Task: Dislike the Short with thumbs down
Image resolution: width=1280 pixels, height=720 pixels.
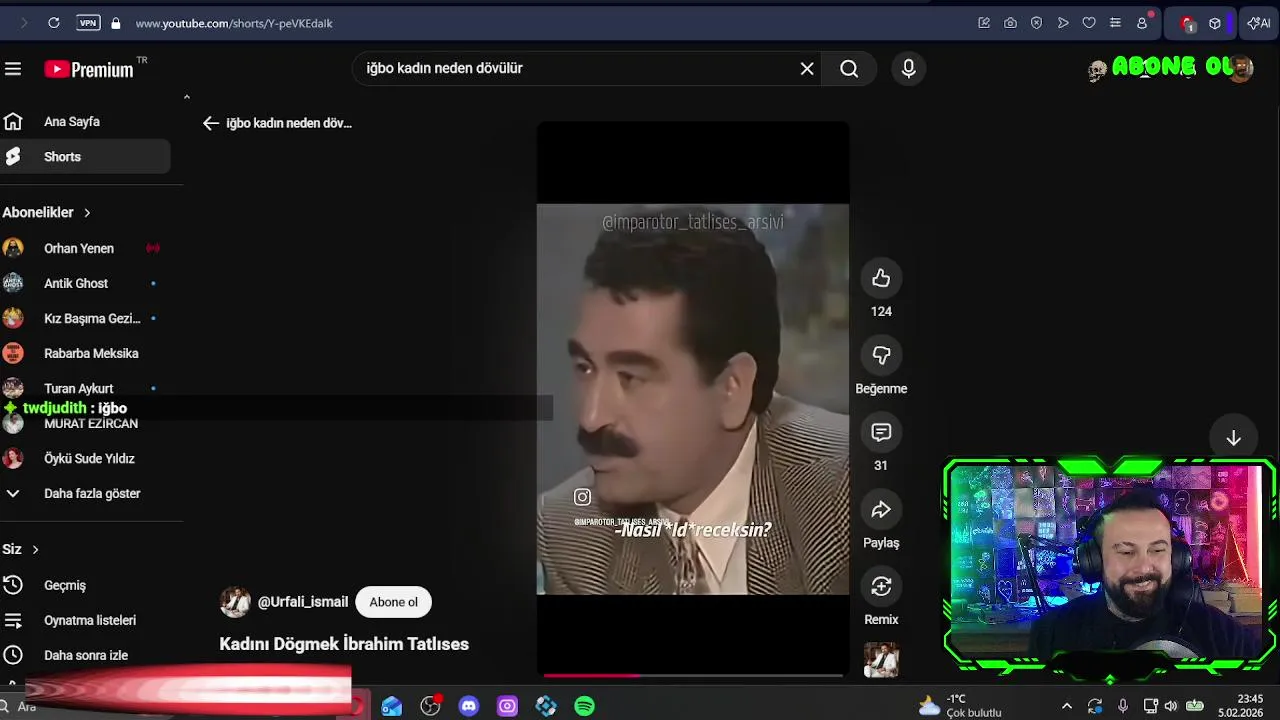Action: point(881,355)
